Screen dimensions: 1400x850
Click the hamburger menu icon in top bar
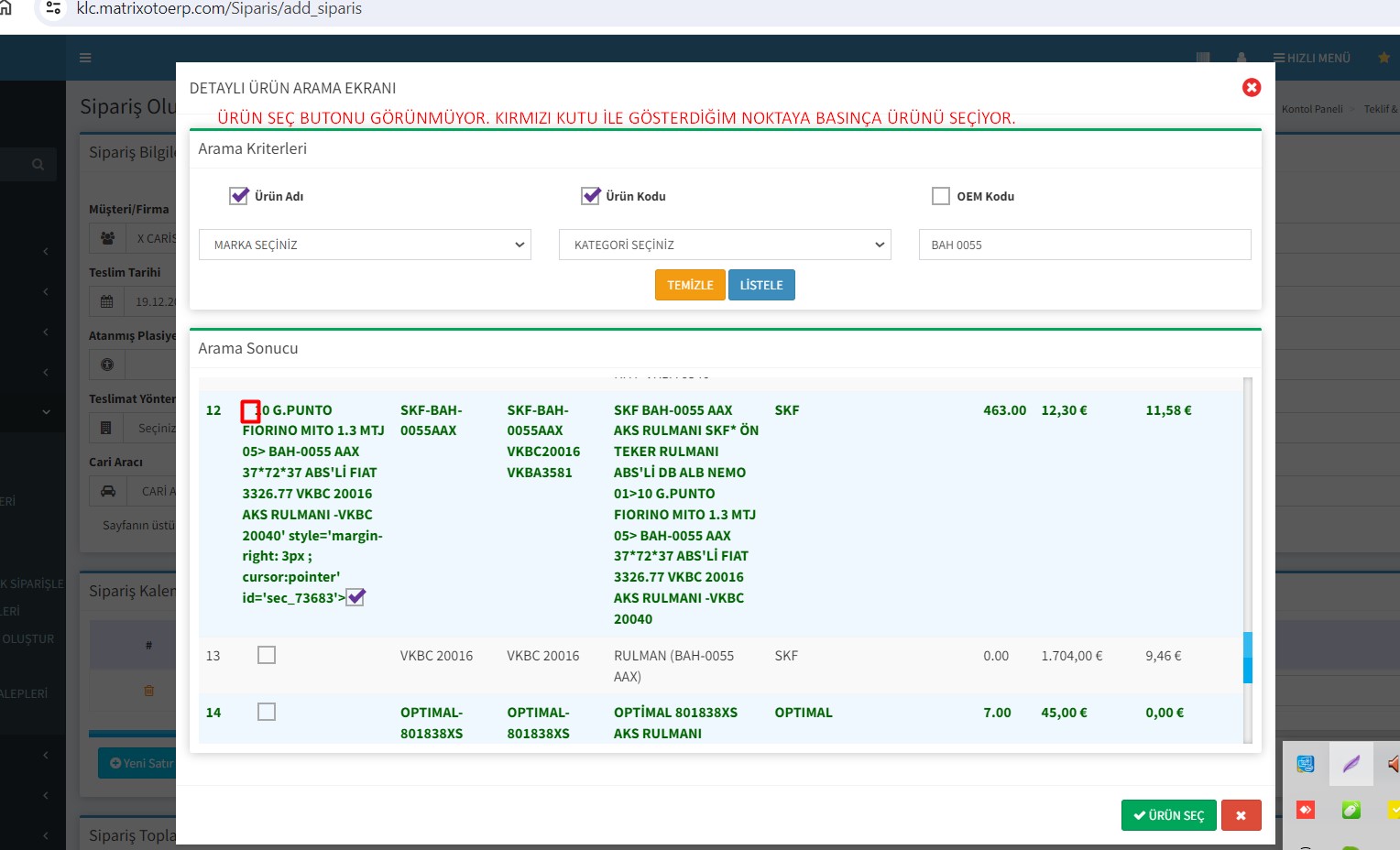85,58
